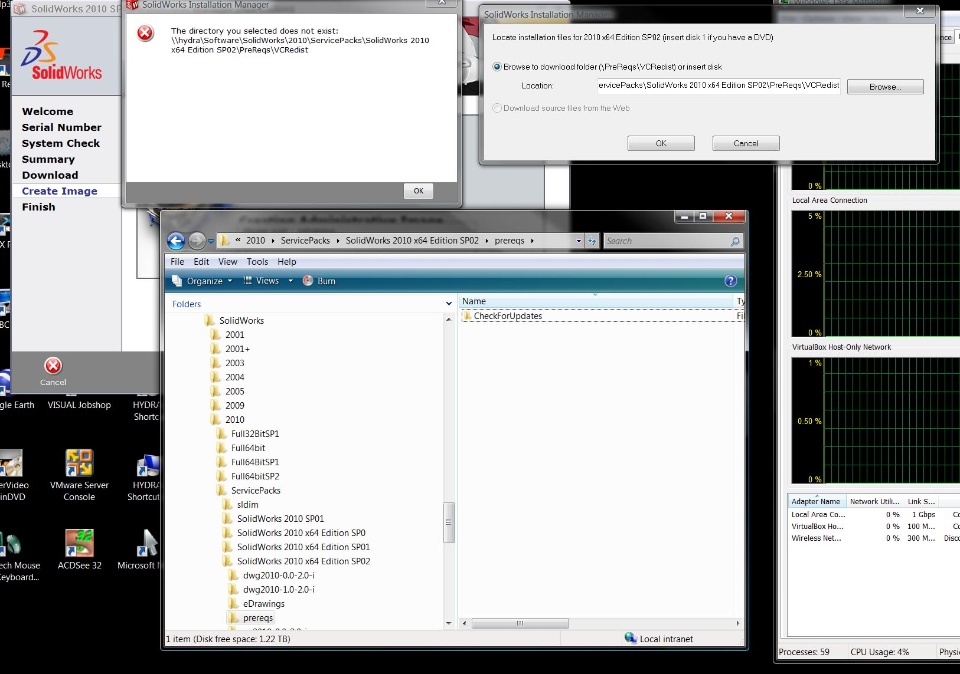Screen dimensions: 960x674
Task: Click 2010 in the address breadcrumb
Action: click(x=255, y=241)
